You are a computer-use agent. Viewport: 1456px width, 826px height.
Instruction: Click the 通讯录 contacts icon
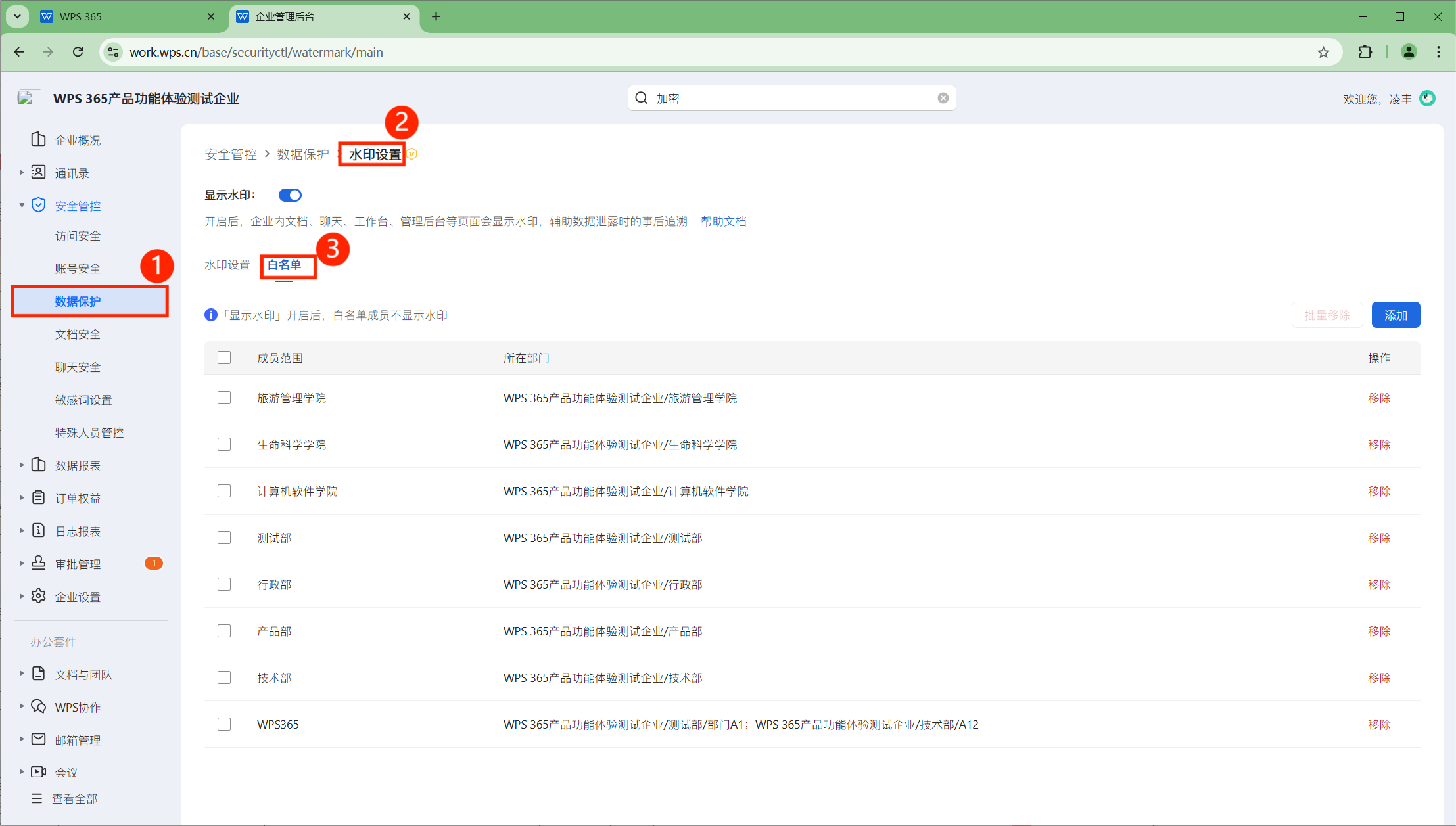pyautogui.click(x=39, y=172)
